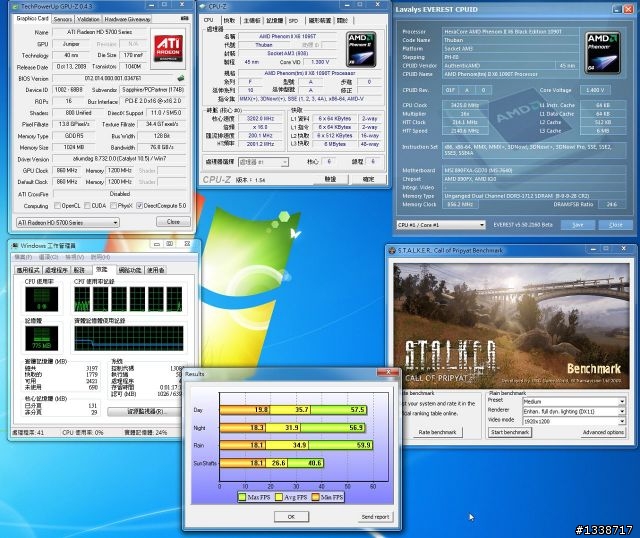Click the S.T.A.L.K.E.R. benchmark title bar icon
Image resolution: width=640 pixels, height=538 pixels.
point(392,250)
